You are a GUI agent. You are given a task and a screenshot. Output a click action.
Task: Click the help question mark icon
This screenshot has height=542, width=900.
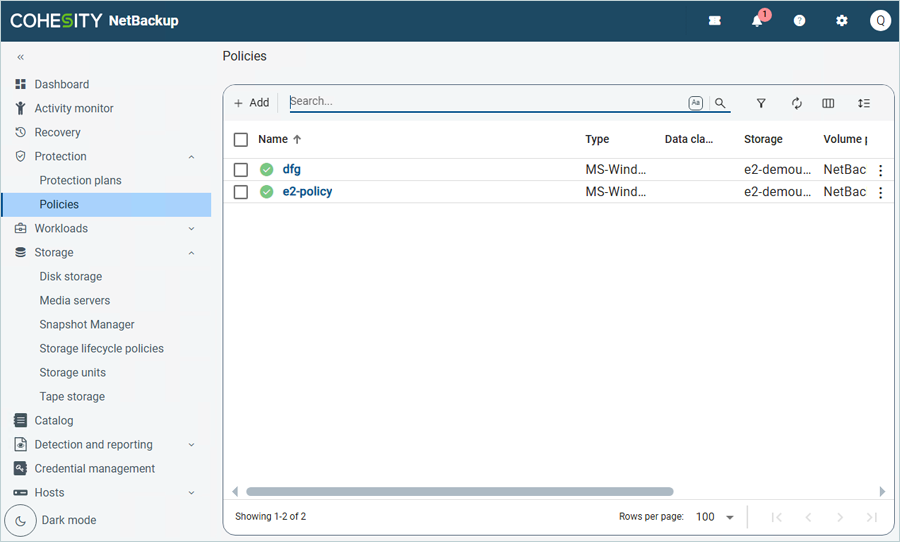pyautogui.click(x=799, y=21)
